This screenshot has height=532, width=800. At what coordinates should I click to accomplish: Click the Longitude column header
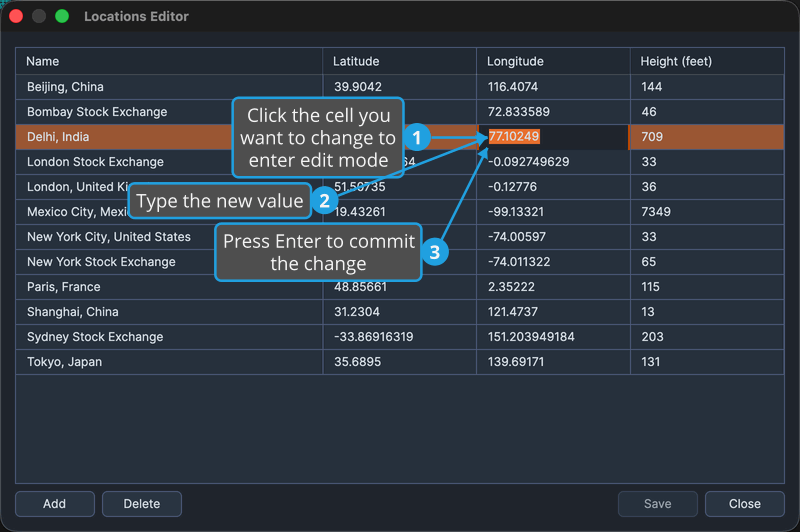pos(553,61)
